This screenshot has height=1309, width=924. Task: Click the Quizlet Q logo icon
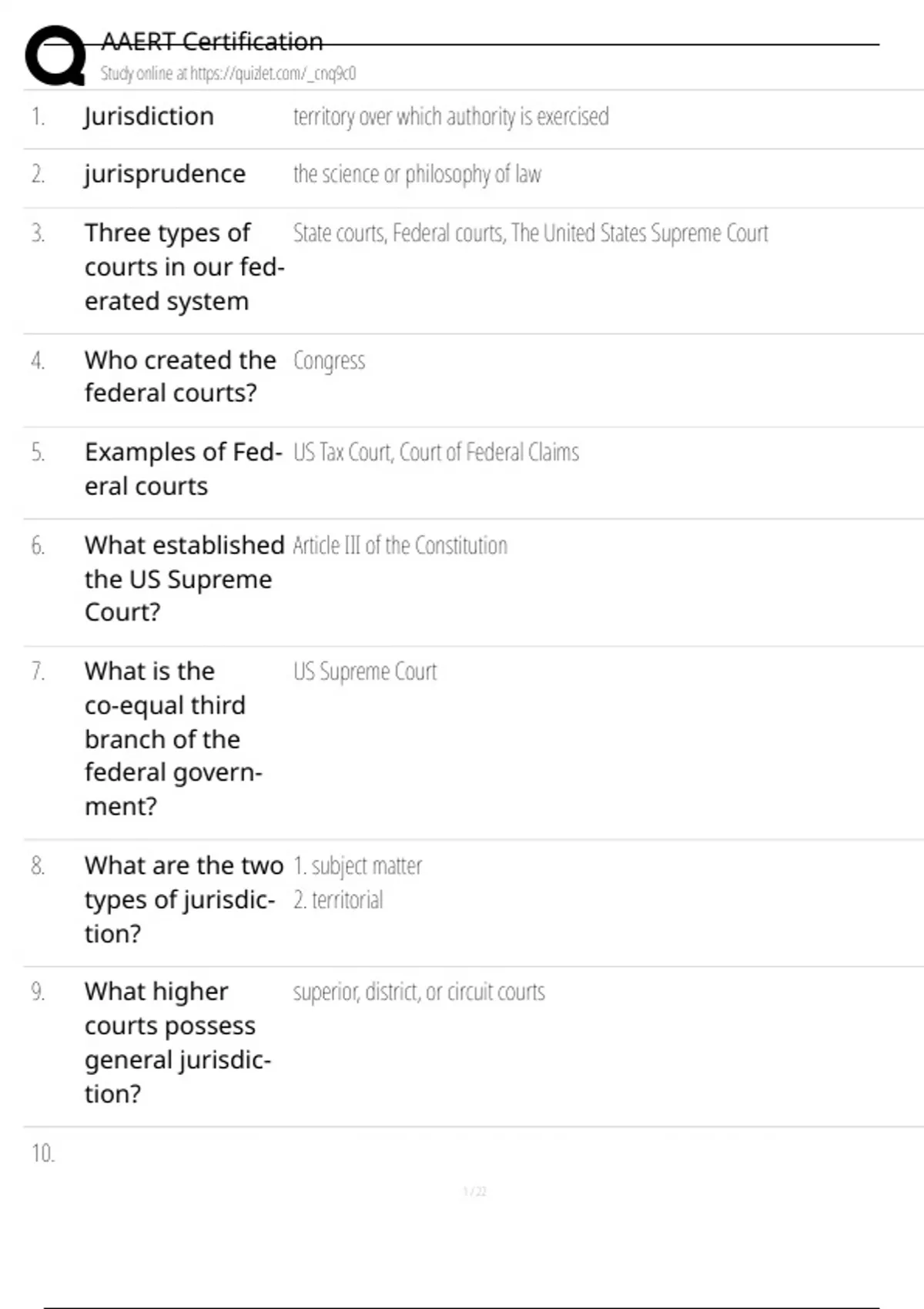[55, 55]
